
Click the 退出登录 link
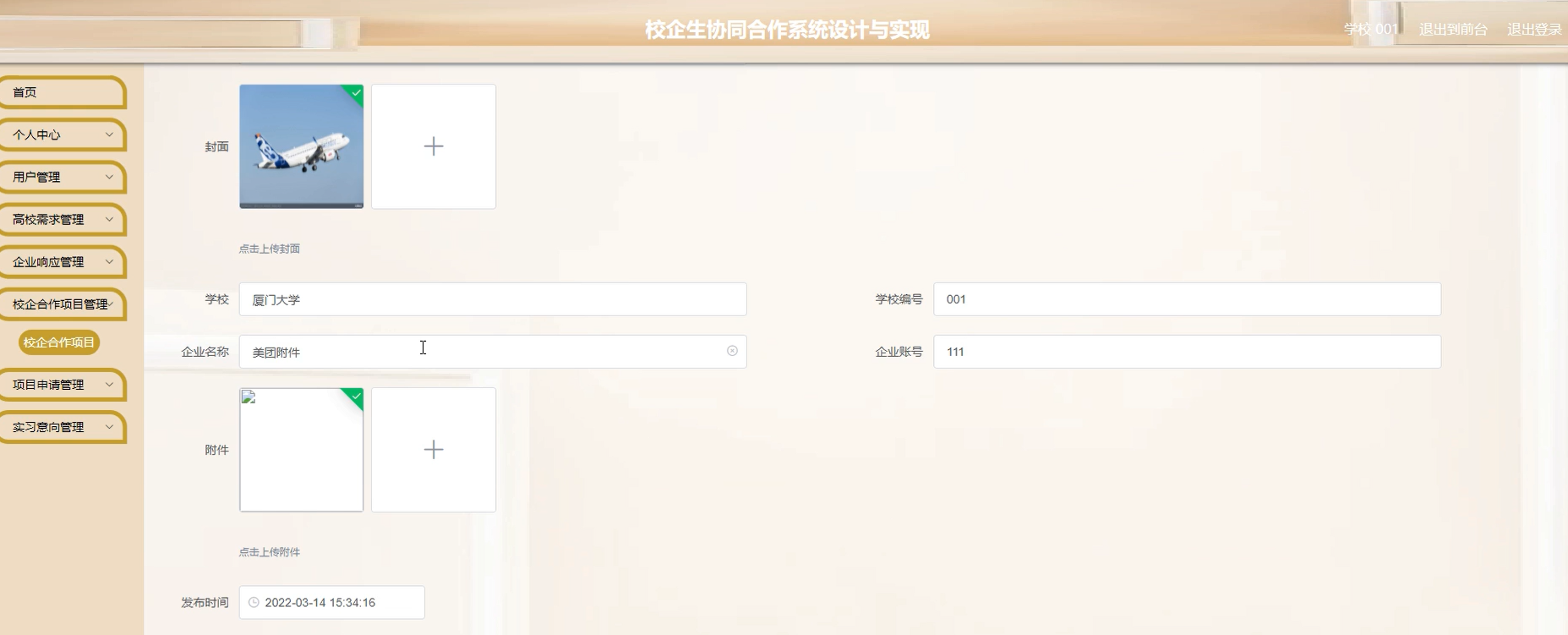coord(1534,29)
